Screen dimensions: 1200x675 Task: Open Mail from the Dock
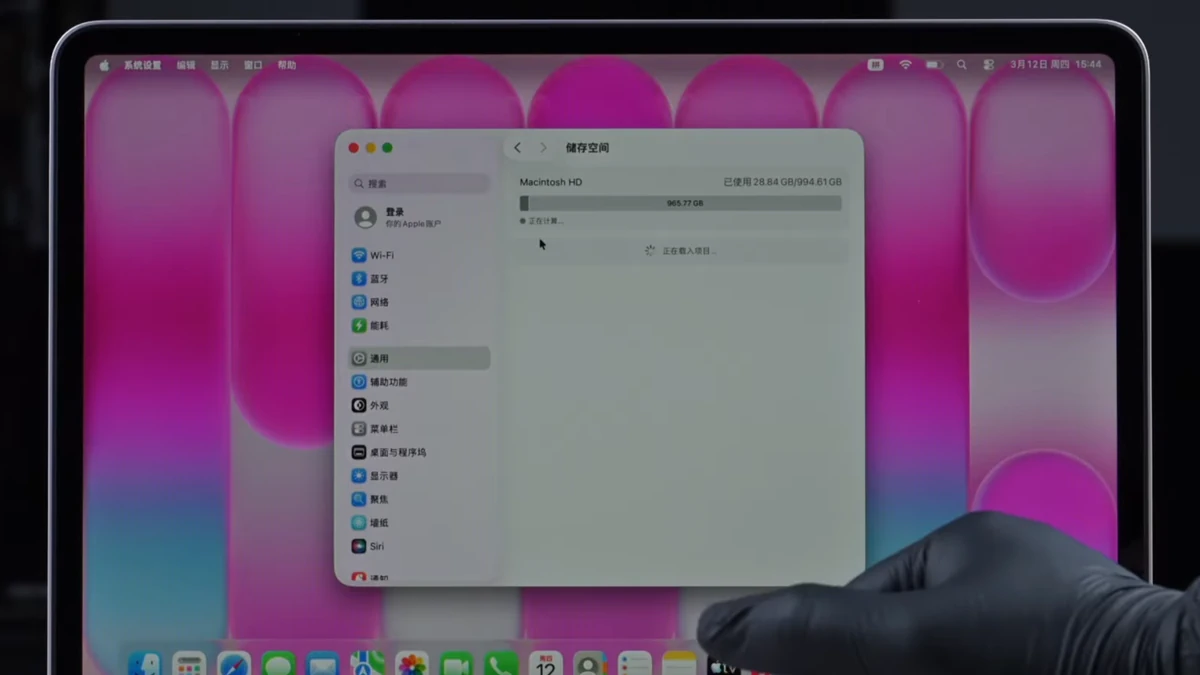(322, 664)
